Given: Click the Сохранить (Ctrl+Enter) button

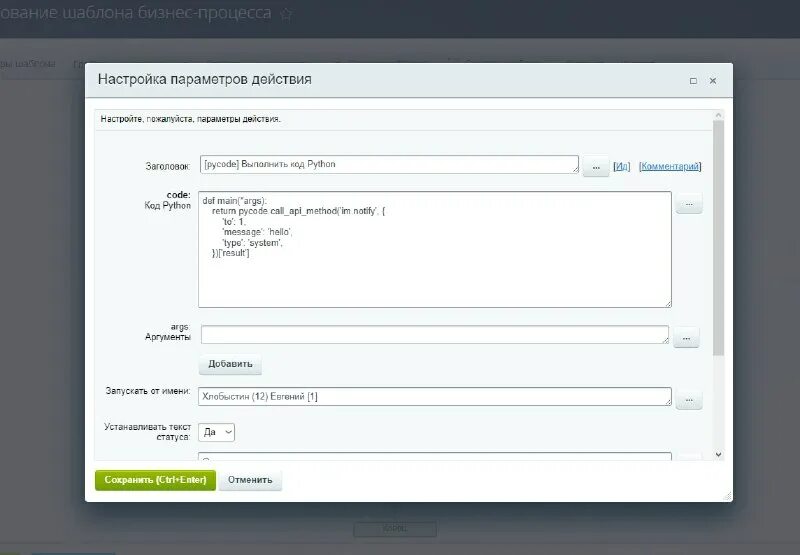Looking at the screenshot, I should [155, 480].
